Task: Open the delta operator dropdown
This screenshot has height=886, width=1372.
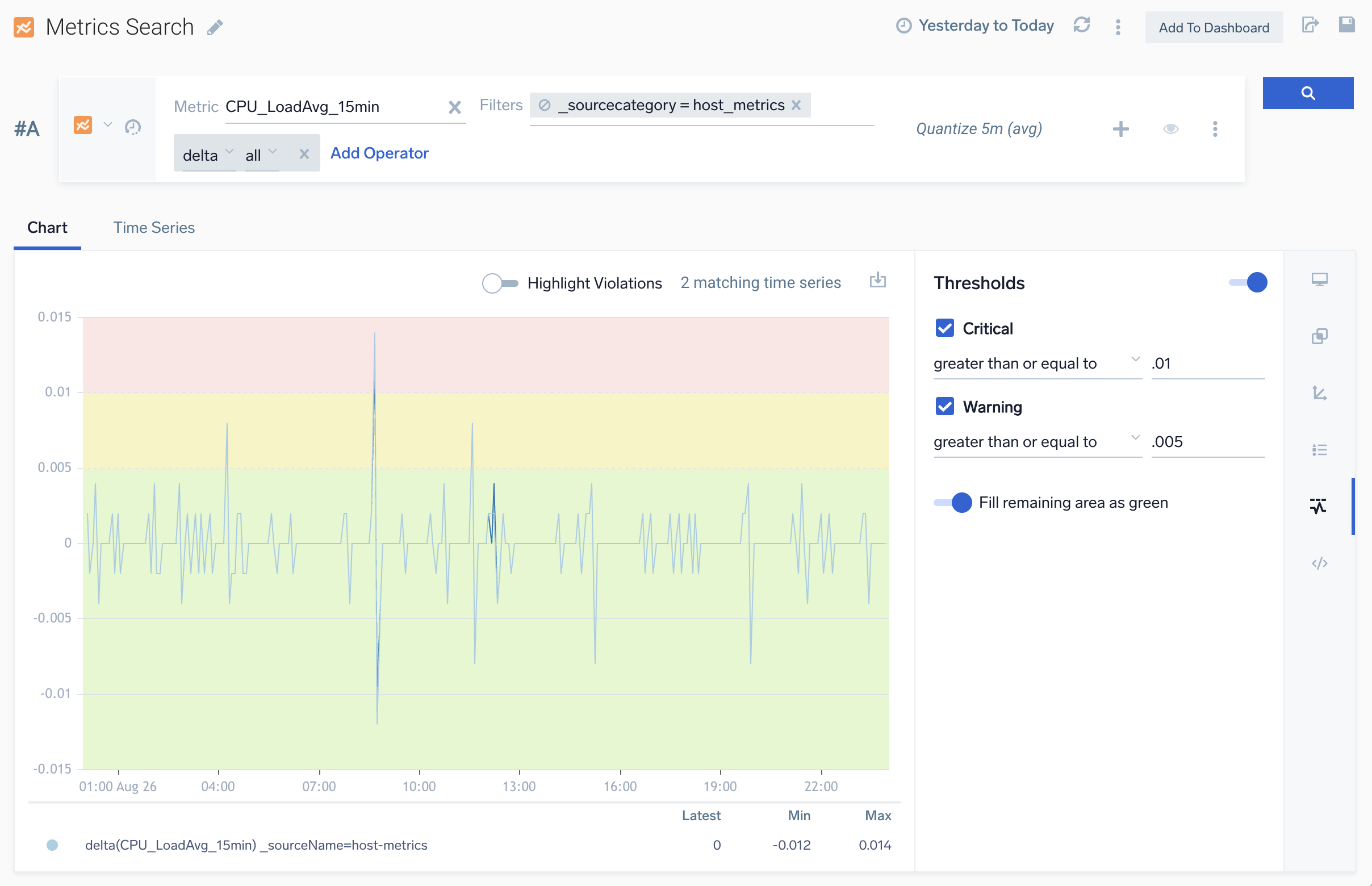Action: tap(208, 154)
